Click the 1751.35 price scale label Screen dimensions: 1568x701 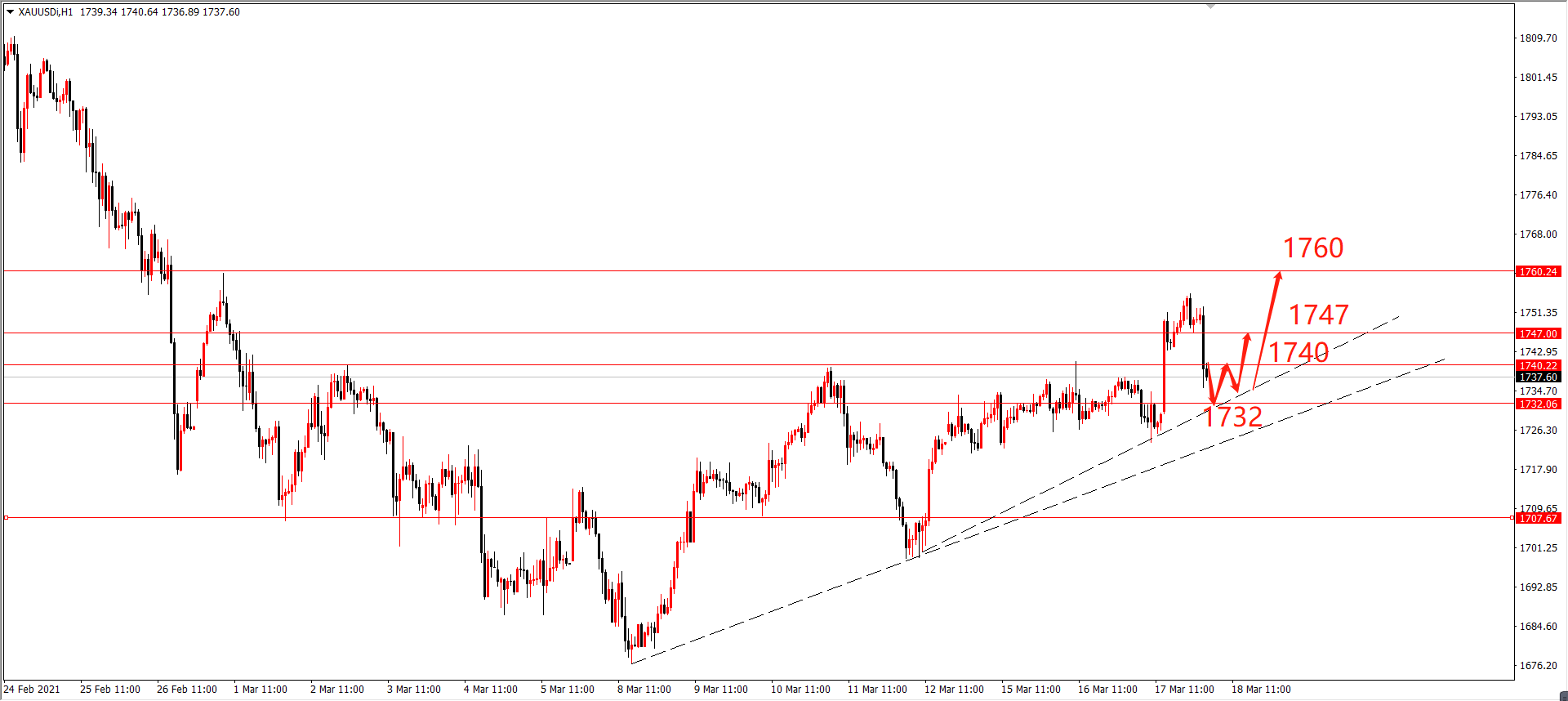(x=1538, y=313)
